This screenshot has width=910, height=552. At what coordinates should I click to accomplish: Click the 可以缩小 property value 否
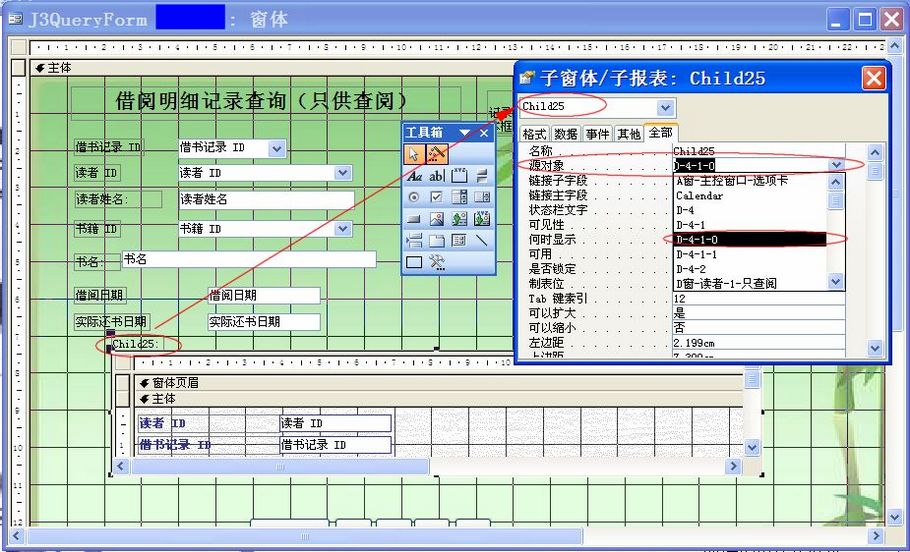pyautogui.click(x=759, y=329)
